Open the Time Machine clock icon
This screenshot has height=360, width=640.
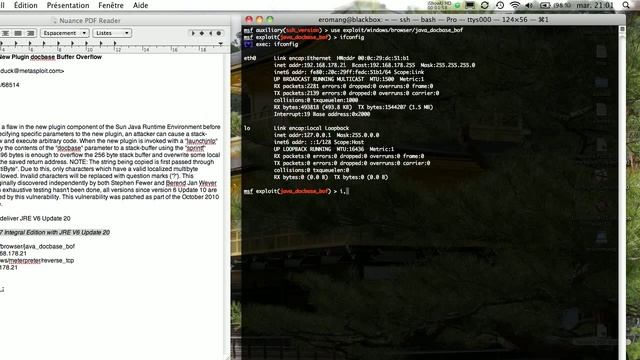tap(500, 5)
